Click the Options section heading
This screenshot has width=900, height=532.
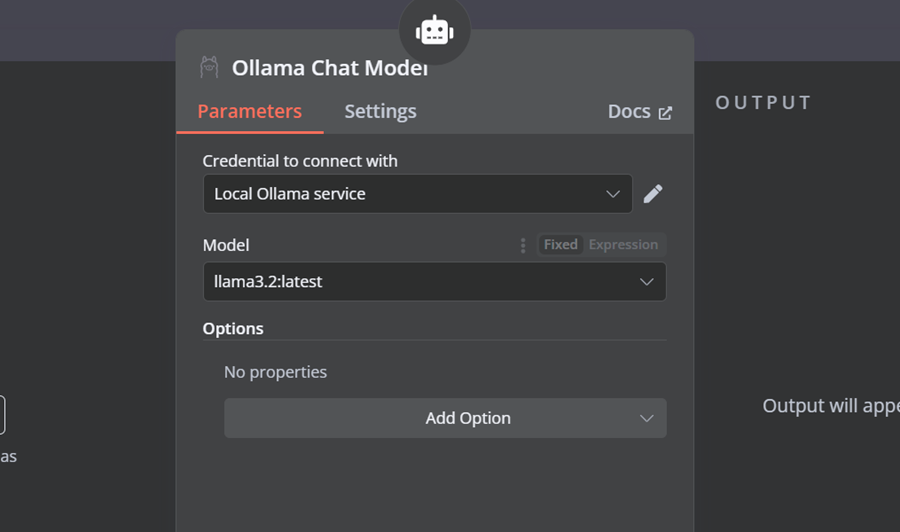coord(233,328)
